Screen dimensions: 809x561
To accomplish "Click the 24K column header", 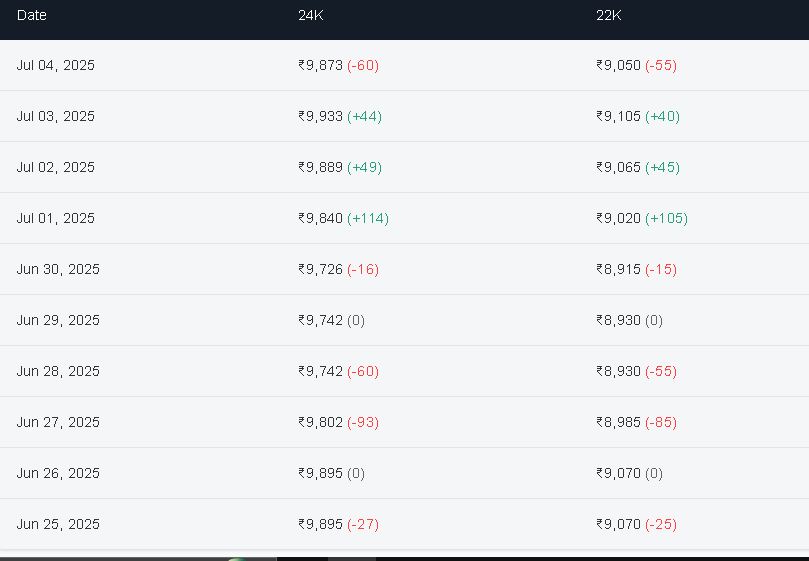I will pyautogui.click(x=311, y=15).
